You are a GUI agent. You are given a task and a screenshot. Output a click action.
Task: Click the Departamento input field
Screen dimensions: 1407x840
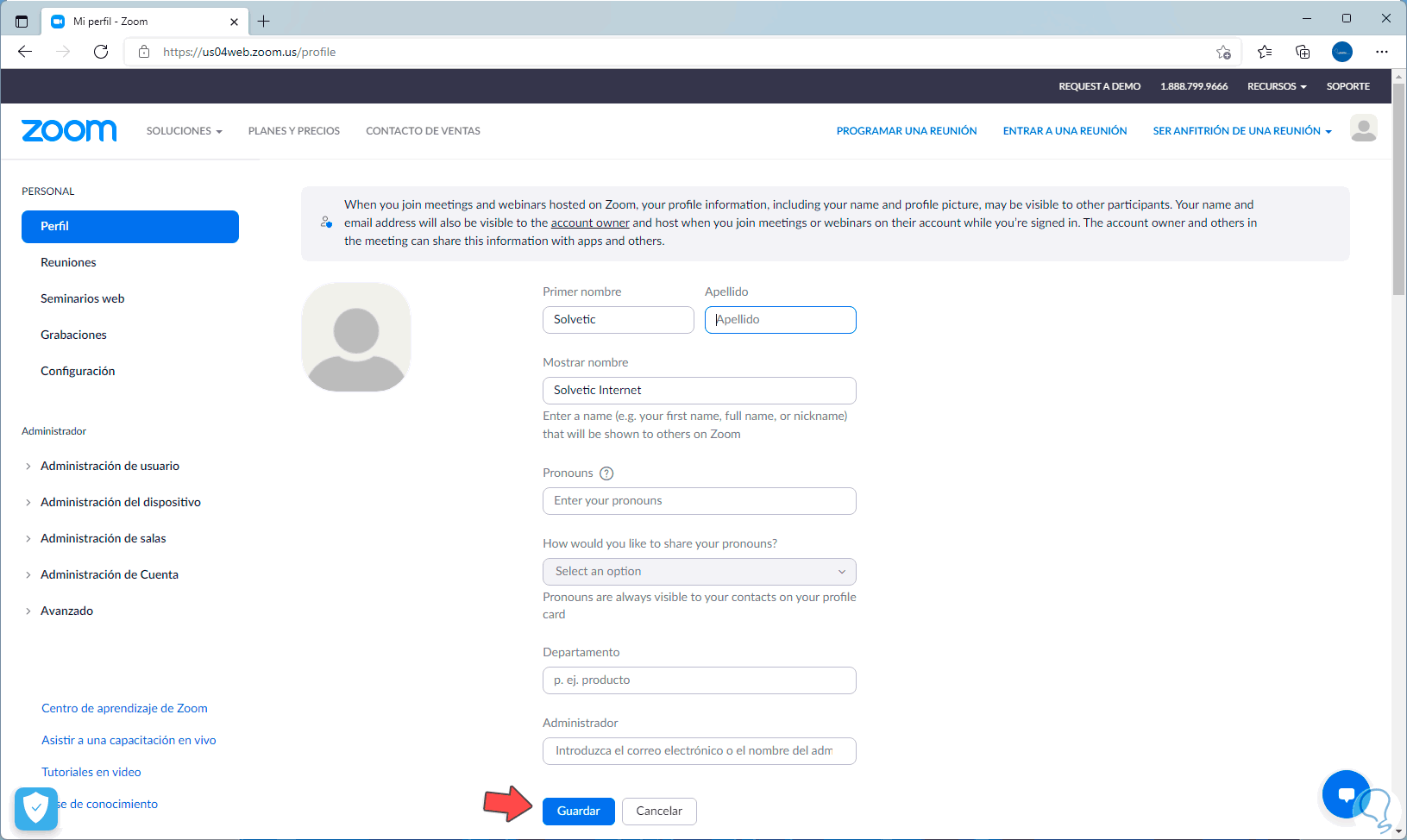point(700,680)
